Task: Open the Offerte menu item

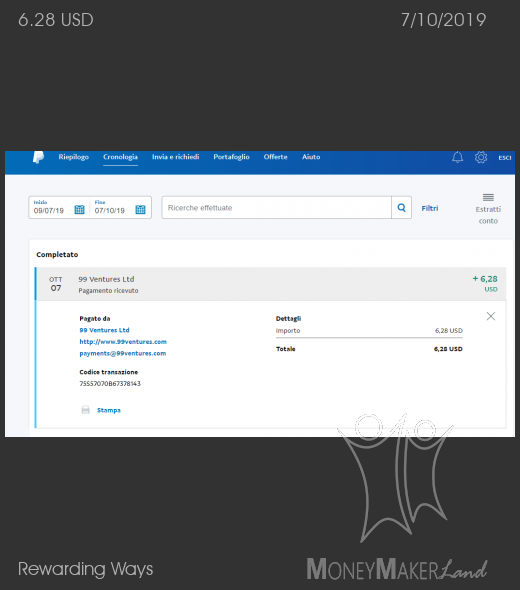Action: coord(275,157)
